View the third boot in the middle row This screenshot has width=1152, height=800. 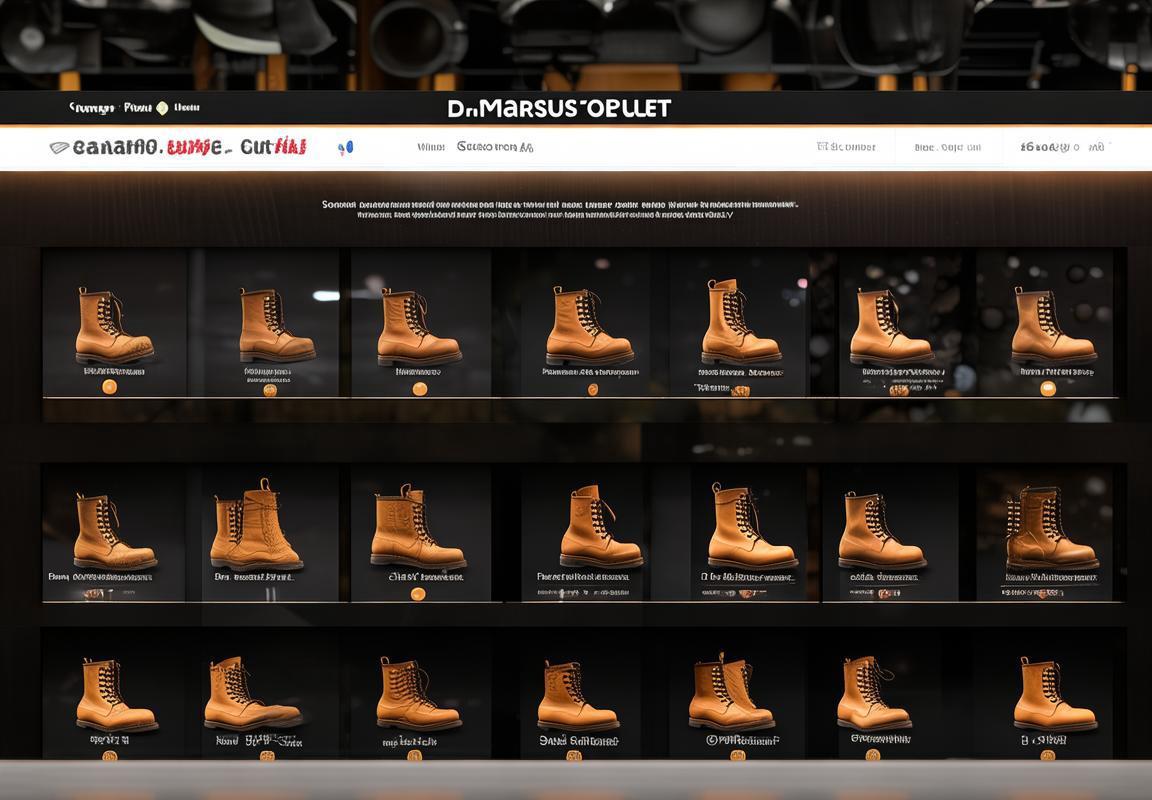coord(418,526)
